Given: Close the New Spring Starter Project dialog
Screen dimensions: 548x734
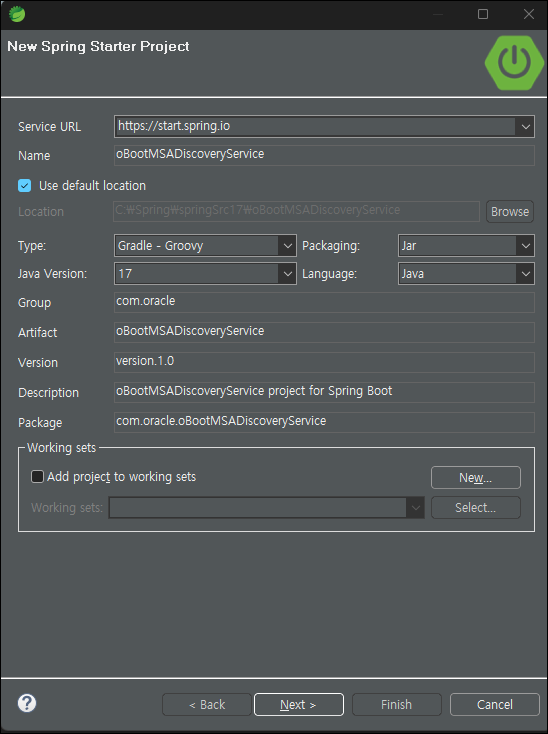Looking at the screenshot, I should tap(529, 14).
